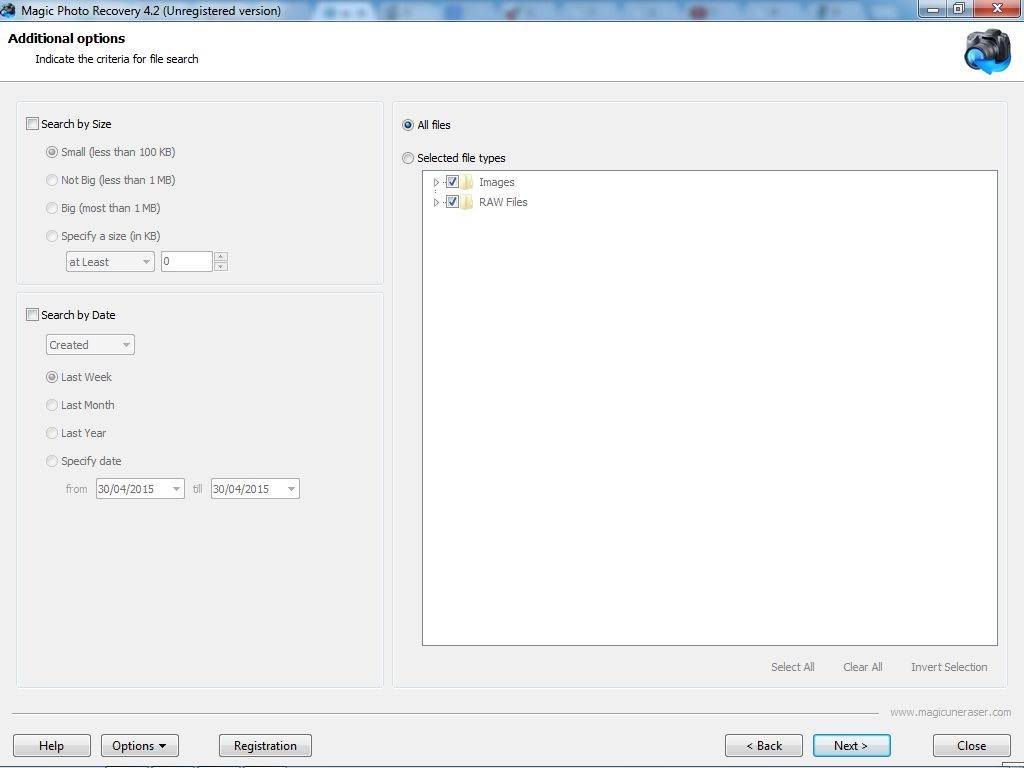This screenshot has height=768, width=1024.
Task: Proceed with the Next > button
Action: click(852, 746)
